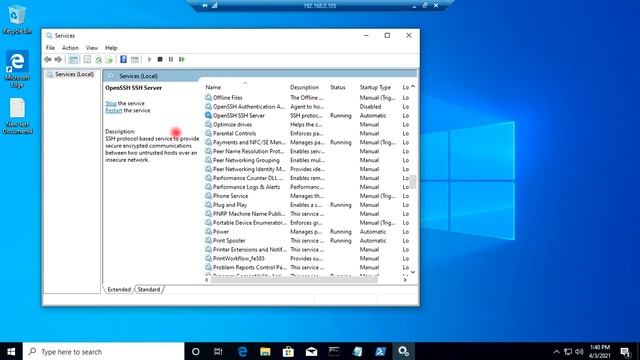Stop the service with the square icon
This screenshot has width=640, height=360.
[160, 60]
